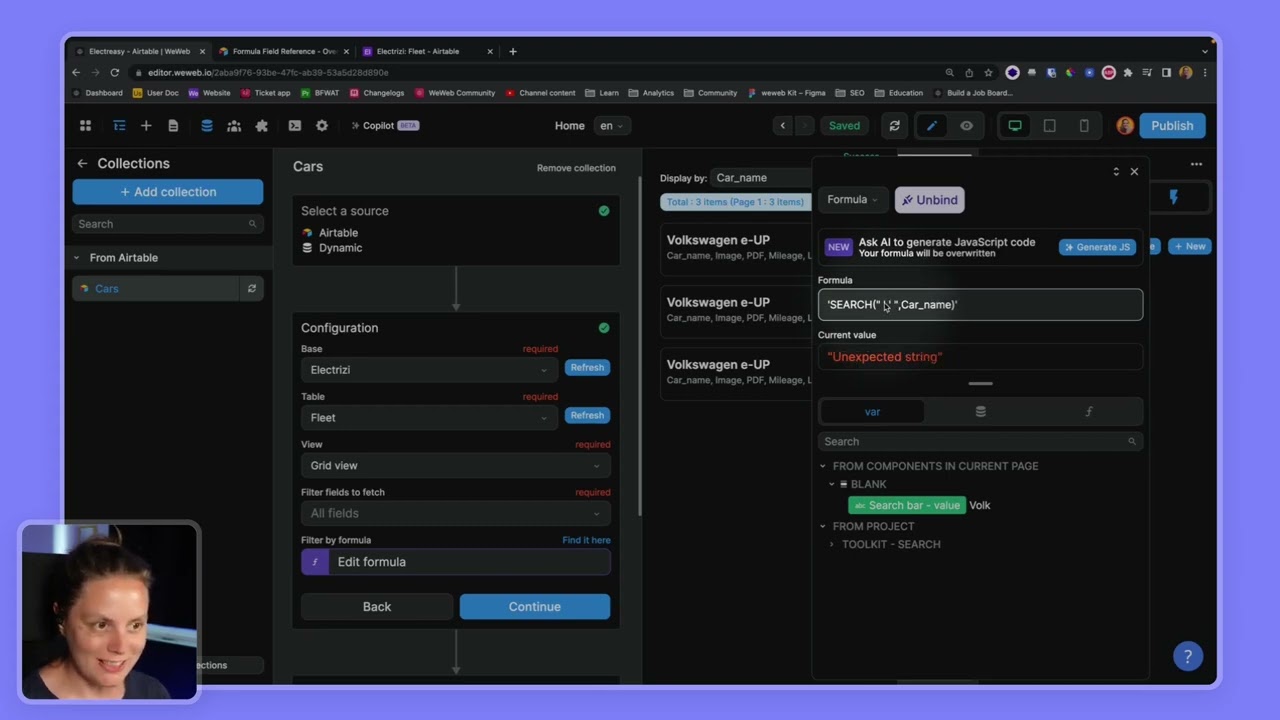Switch to preview mode eye icon
The height and width of the screenshot is (720, 1280).
966,126
